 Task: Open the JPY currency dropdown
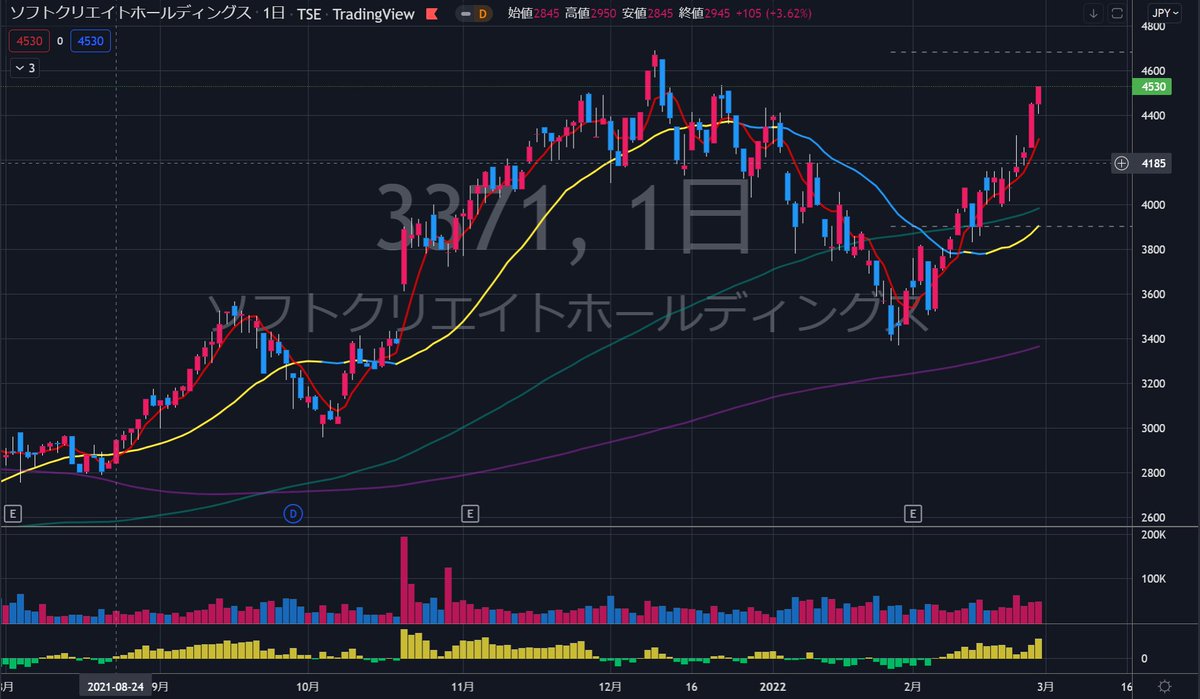coord(1162,14)
